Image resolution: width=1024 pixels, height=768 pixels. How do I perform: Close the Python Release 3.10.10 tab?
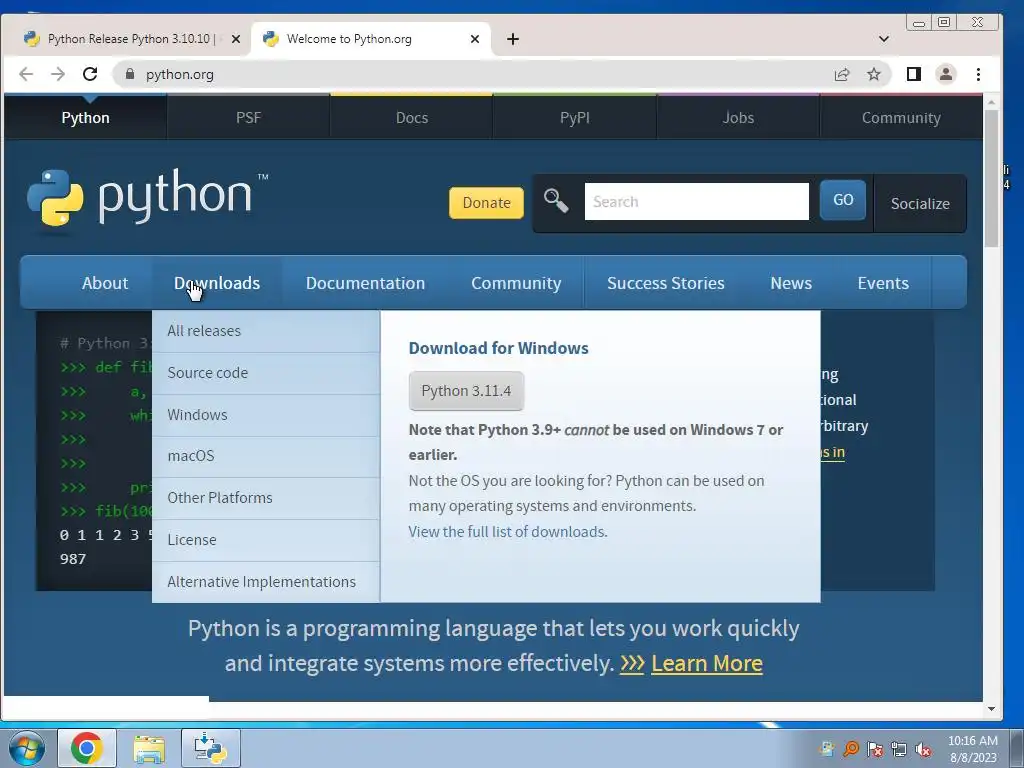[x=236, y=39]
